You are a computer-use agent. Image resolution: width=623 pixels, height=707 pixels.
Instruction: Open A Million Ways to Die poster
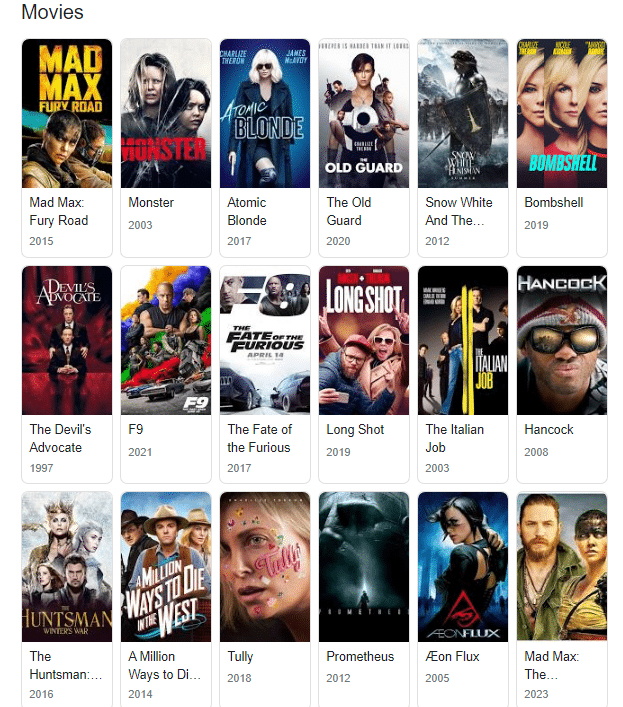point(166,567)
